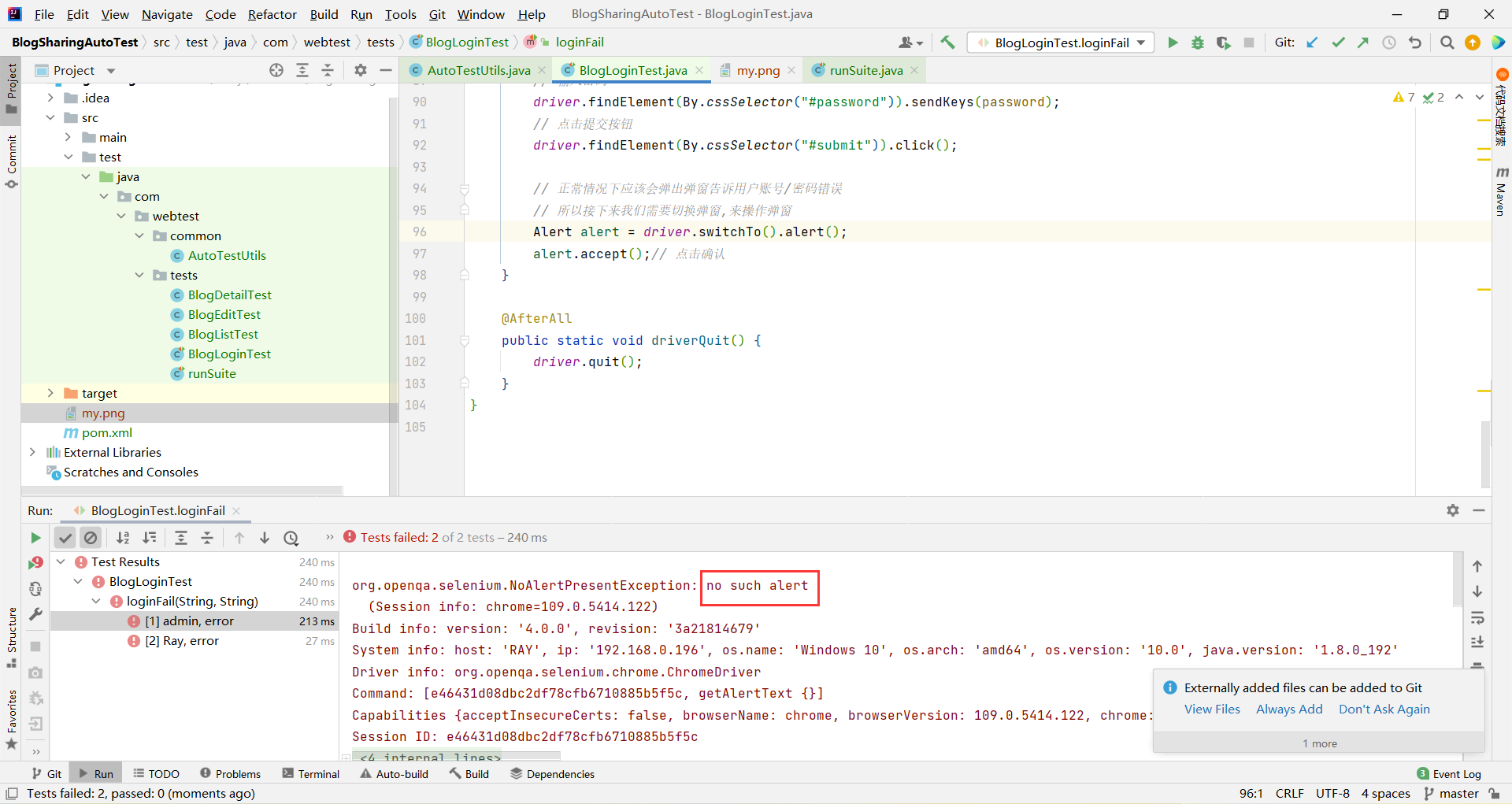Select pom.xml in project tree

(106, 432)
